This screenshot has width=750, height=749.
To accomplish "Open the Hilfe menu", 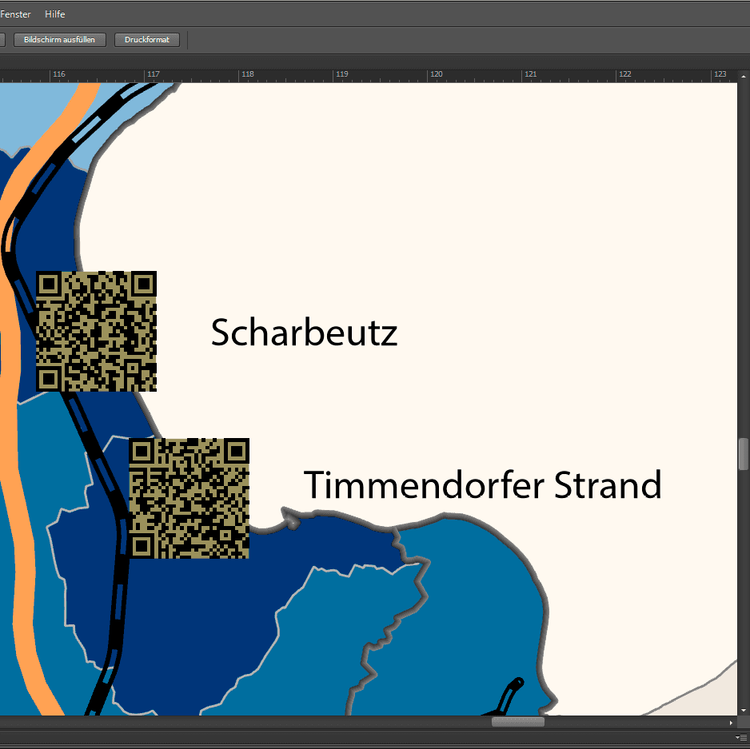I will (55, 14).
